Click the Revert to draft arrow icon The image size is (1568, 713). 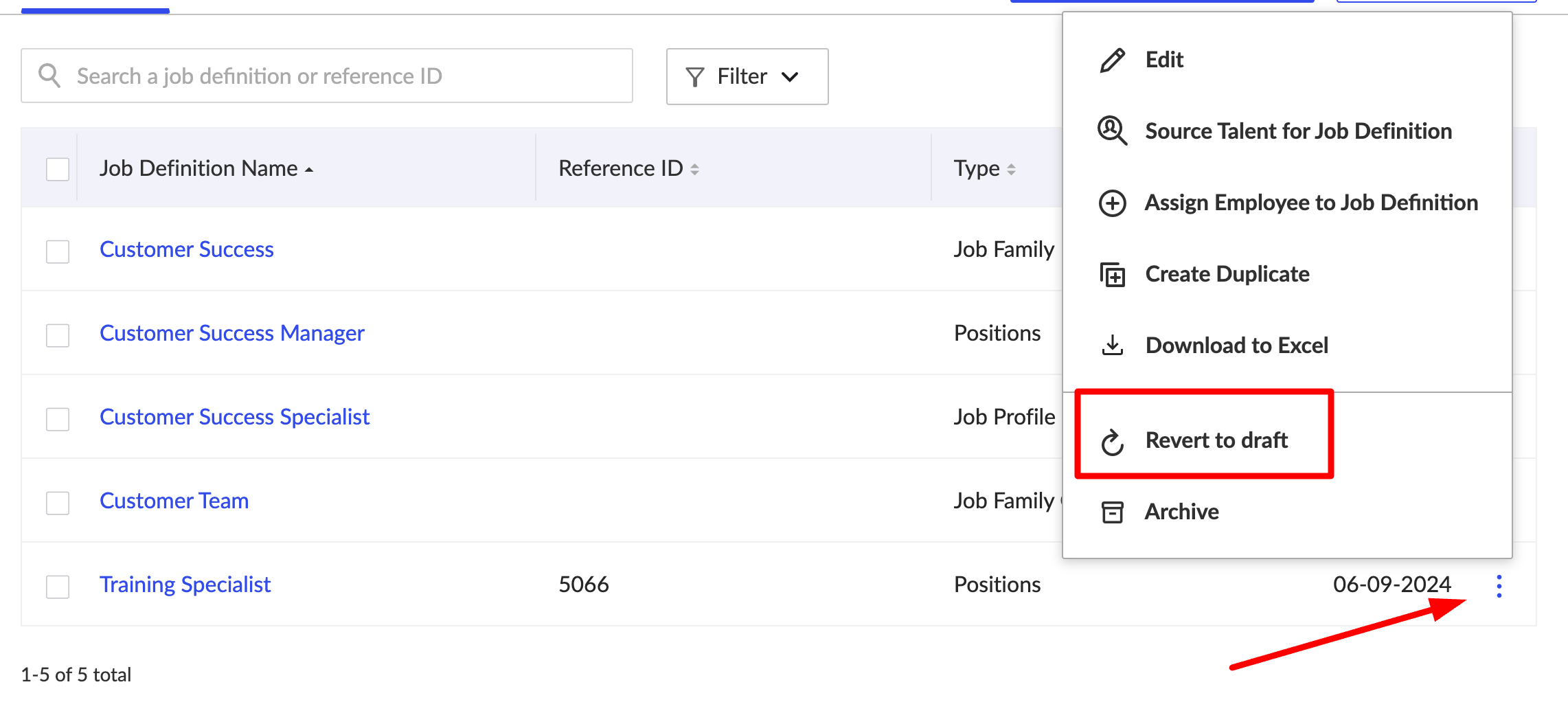[x=1112, y=442]
